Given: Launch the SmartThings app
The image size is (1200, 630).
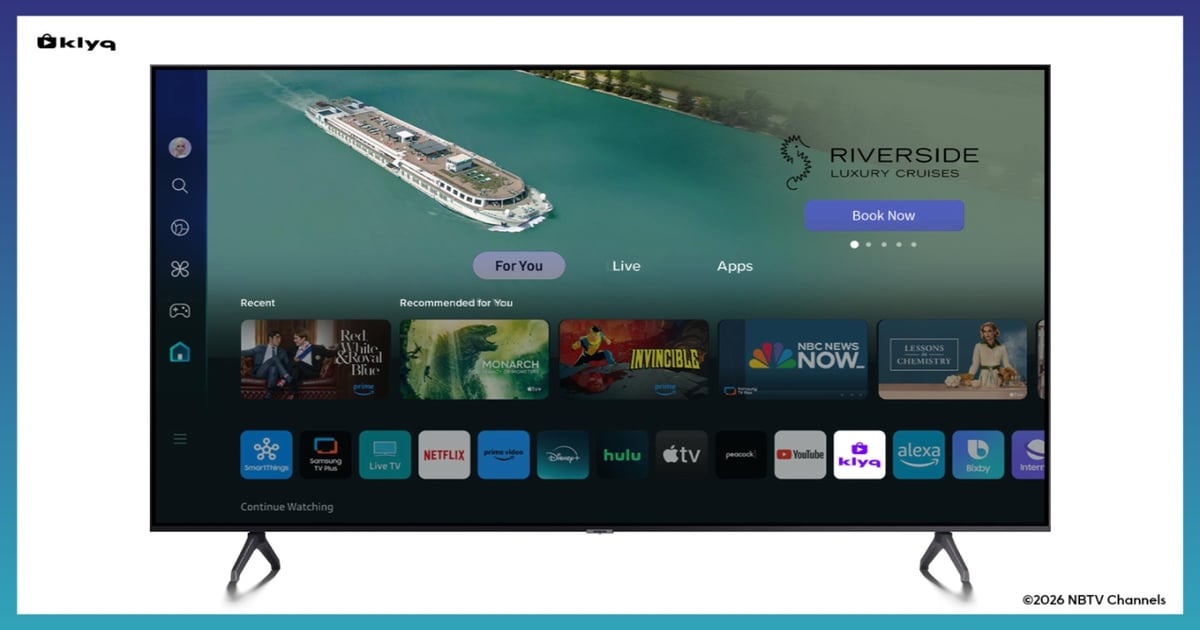Looking at the screenshot, I should click(265, 454).
